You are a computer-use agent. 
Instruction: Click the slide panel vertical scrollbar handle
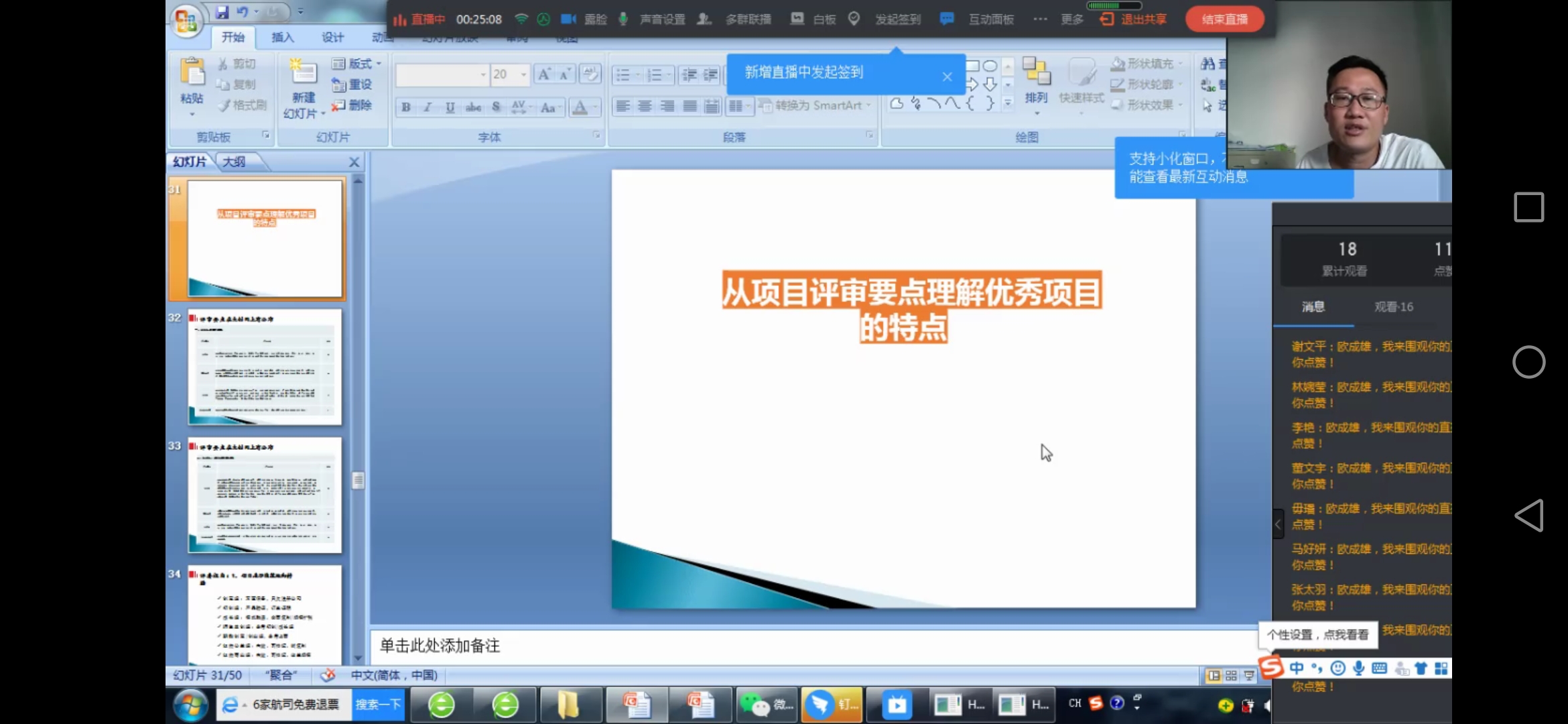click(358, 480)
